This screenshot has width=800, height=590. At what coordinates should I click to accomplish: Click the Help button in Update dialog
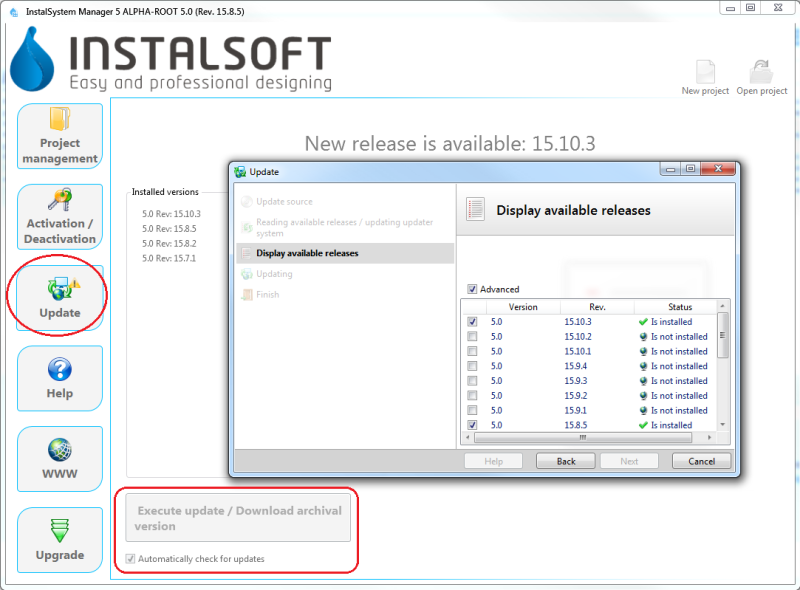493,461
